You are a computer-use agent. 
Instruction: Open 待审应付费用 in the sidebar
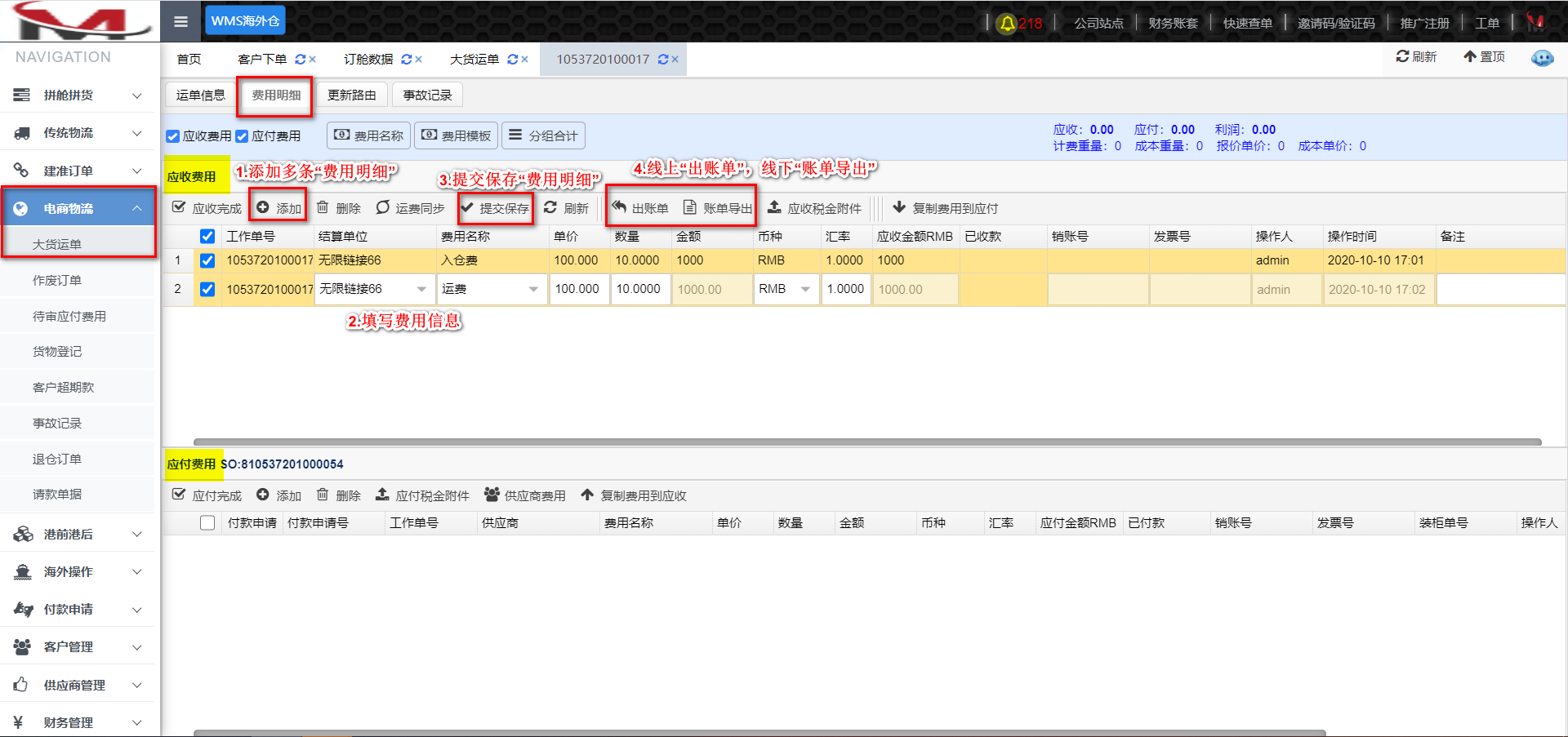[78, 317]
